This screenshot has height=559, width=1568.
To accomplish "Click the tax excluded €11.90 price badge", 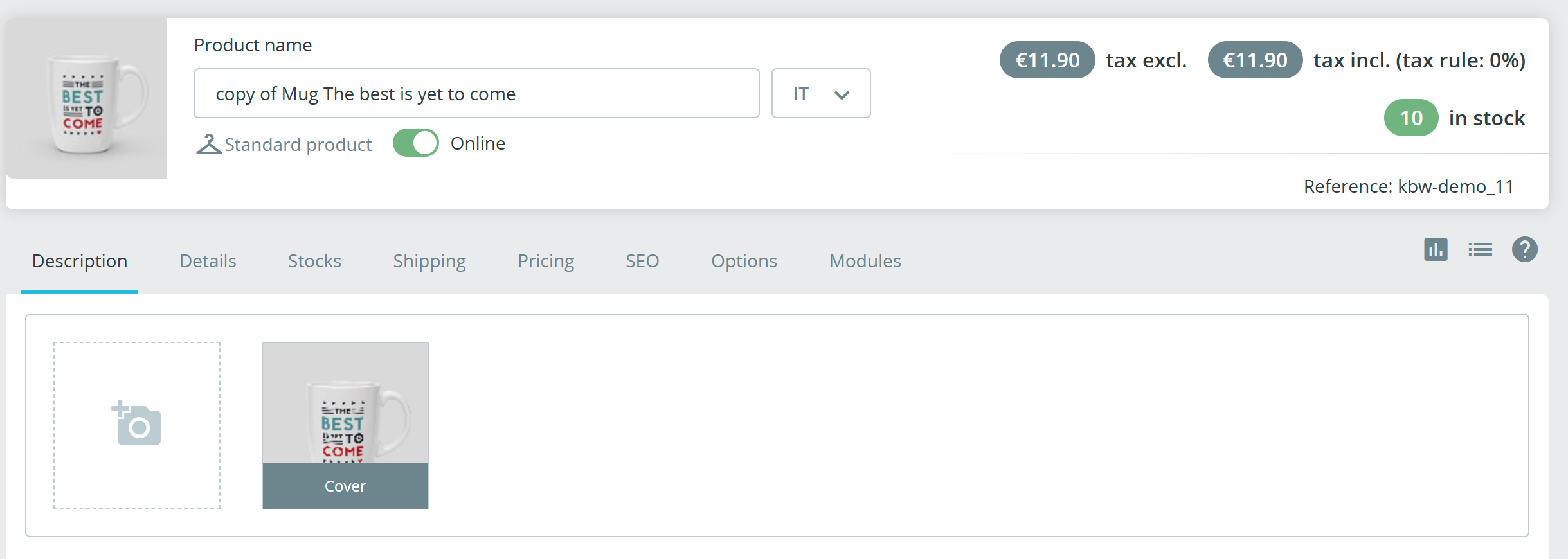I will pyautogui.click(x=1047, y=60).
